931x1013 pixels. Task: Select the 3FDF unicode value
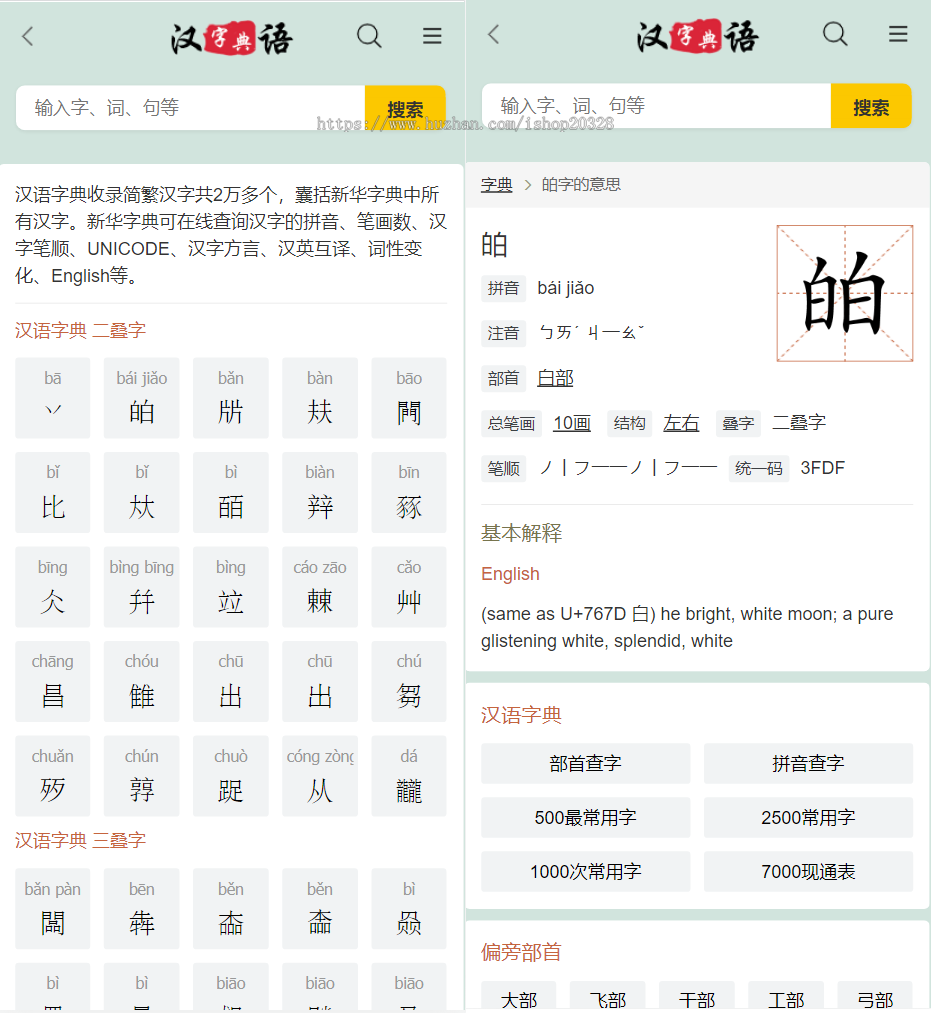(822, 468)
